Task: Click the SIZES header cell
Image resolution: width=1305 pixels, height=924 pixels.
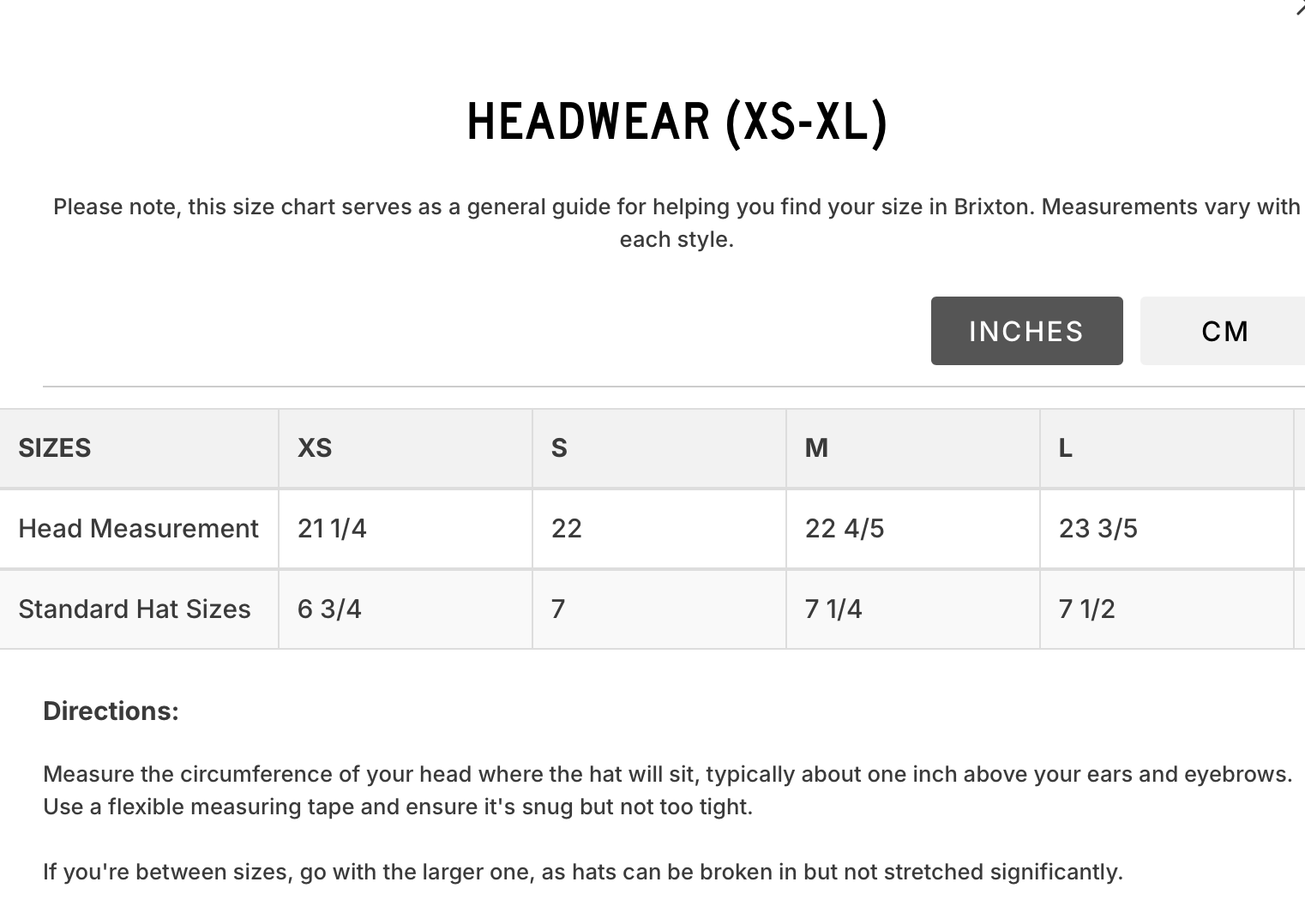Action: coord(139,448)
